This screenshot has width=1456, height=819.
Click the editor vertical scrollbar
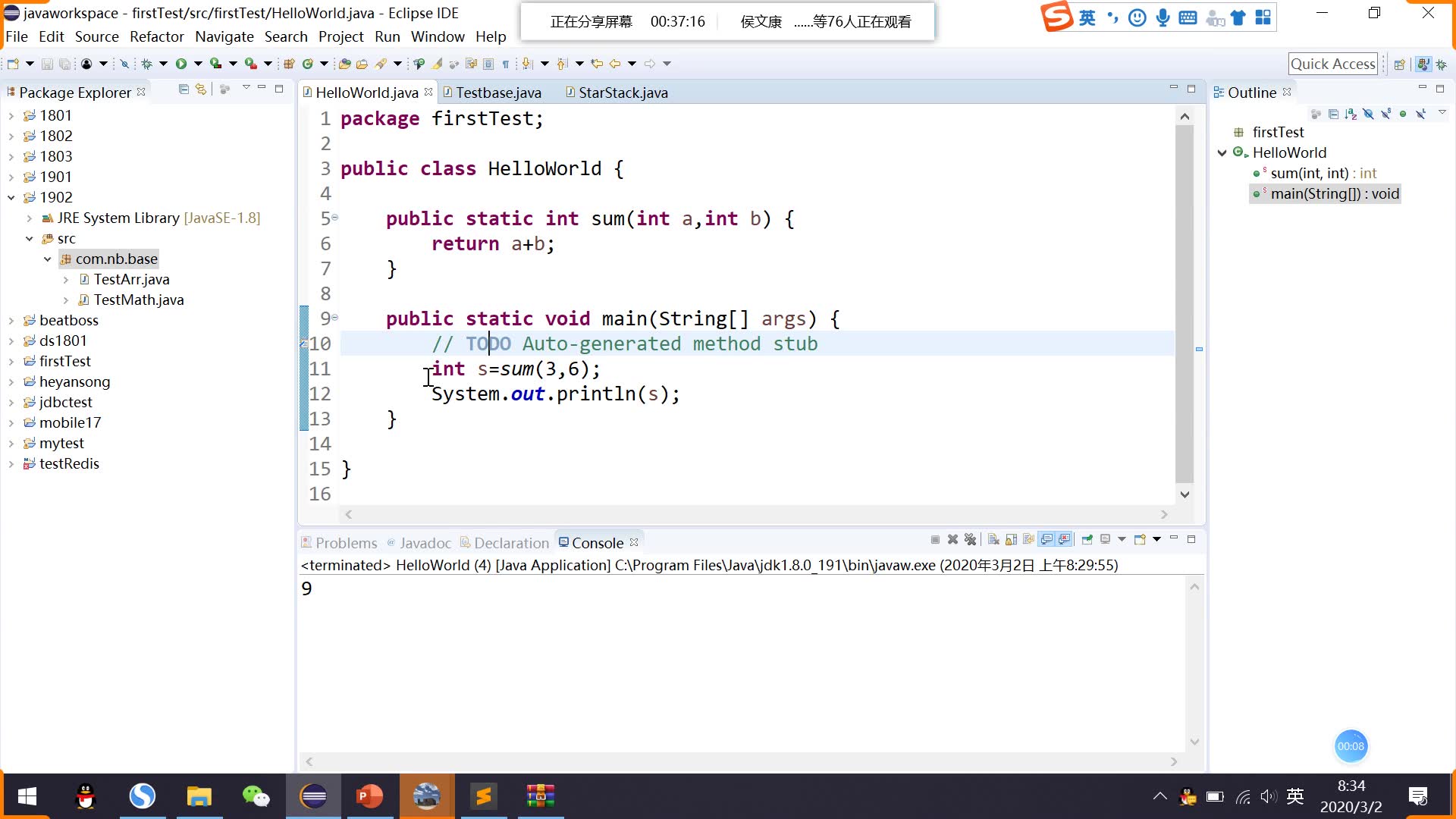click(1185, 303)
